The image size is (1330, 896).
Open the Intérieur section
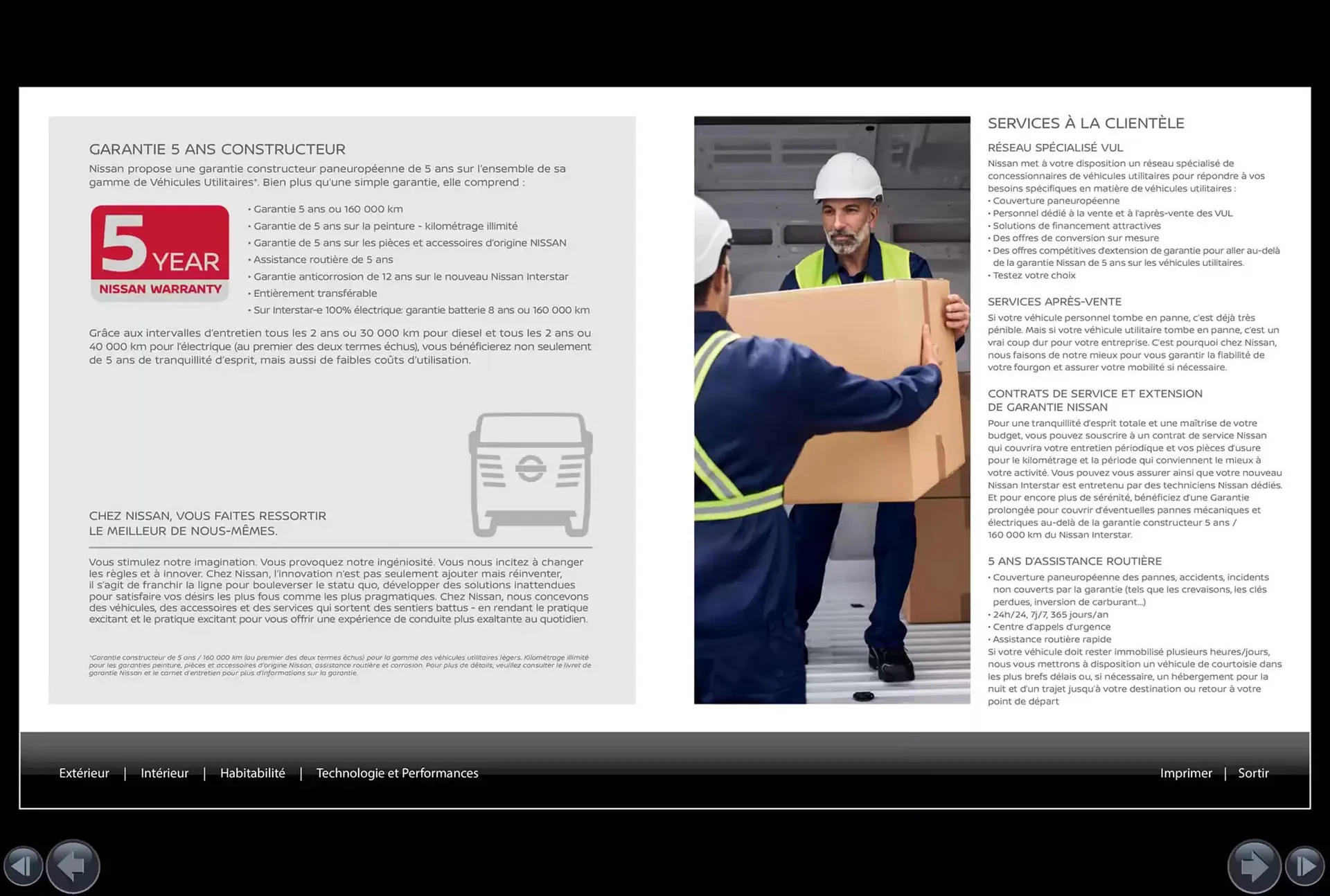[x=165, y=773]
